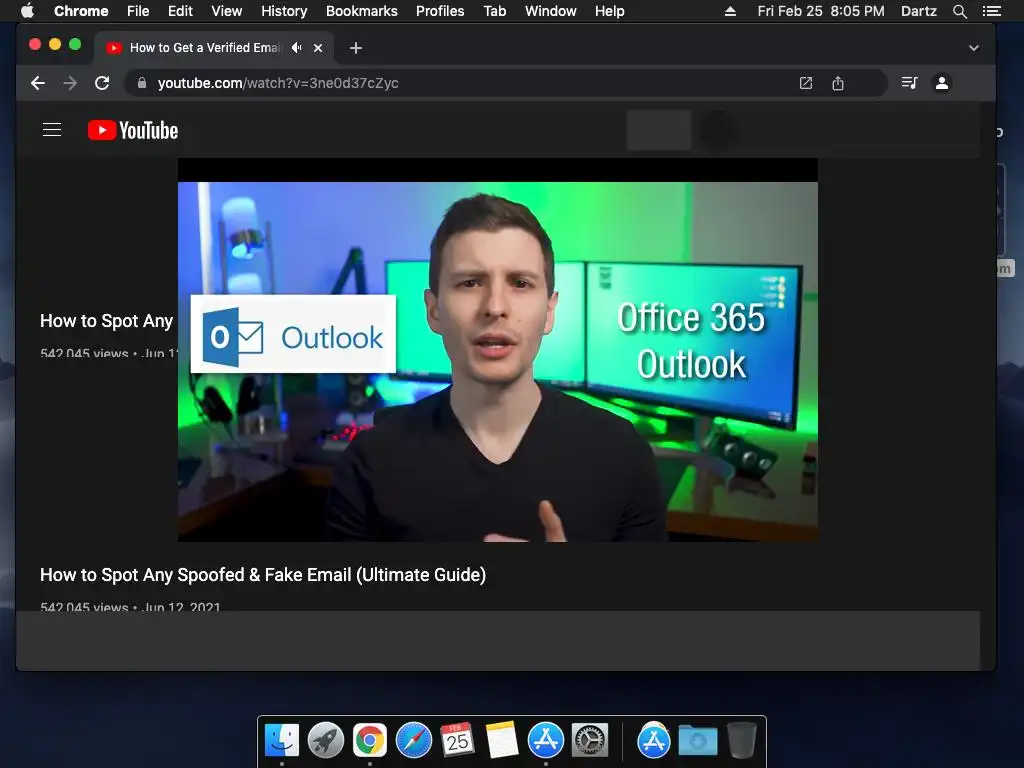The height and width of the screenshot is (768, 1024).
Task: Open System Preferences from the Dock
Action: point(590,741)
